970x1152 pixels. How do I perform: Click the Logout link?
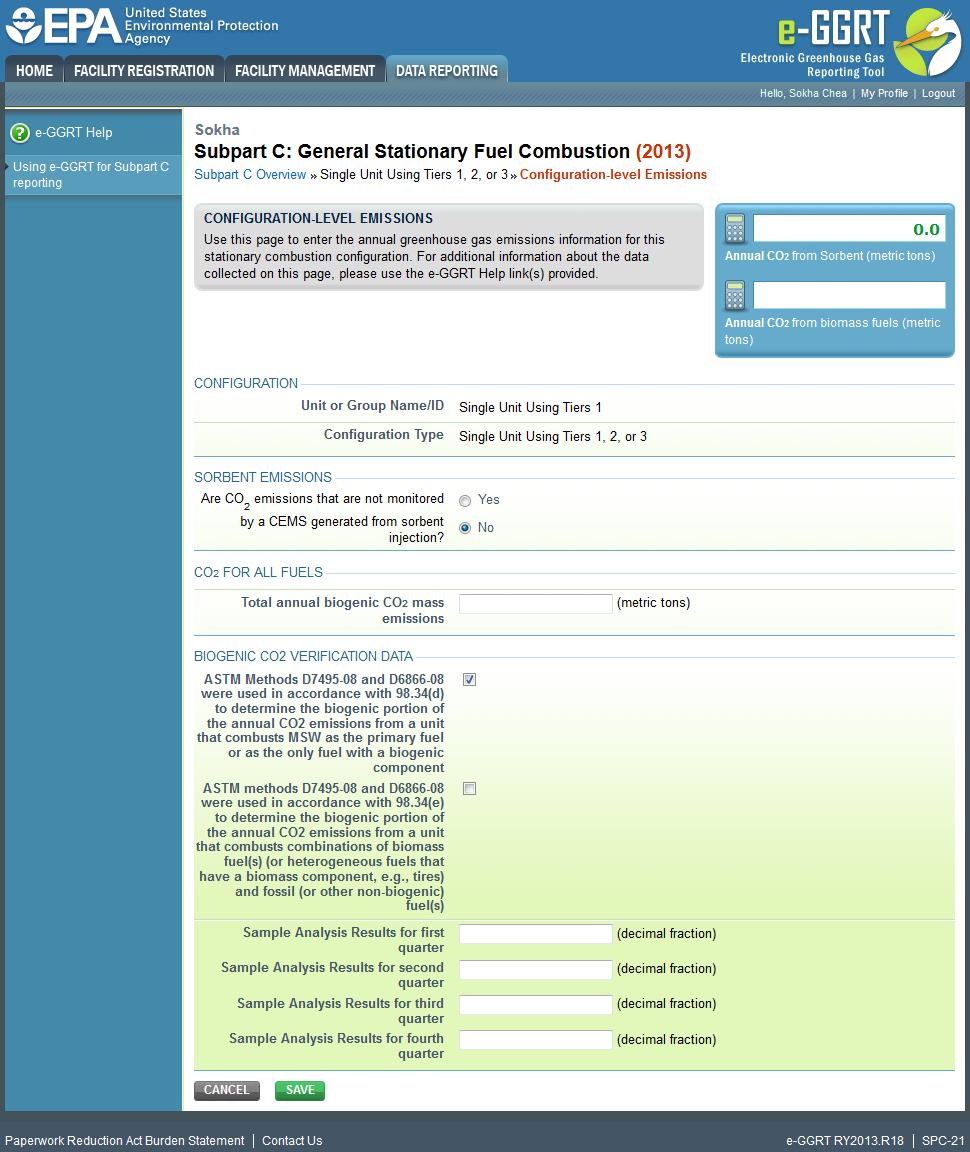938,93
